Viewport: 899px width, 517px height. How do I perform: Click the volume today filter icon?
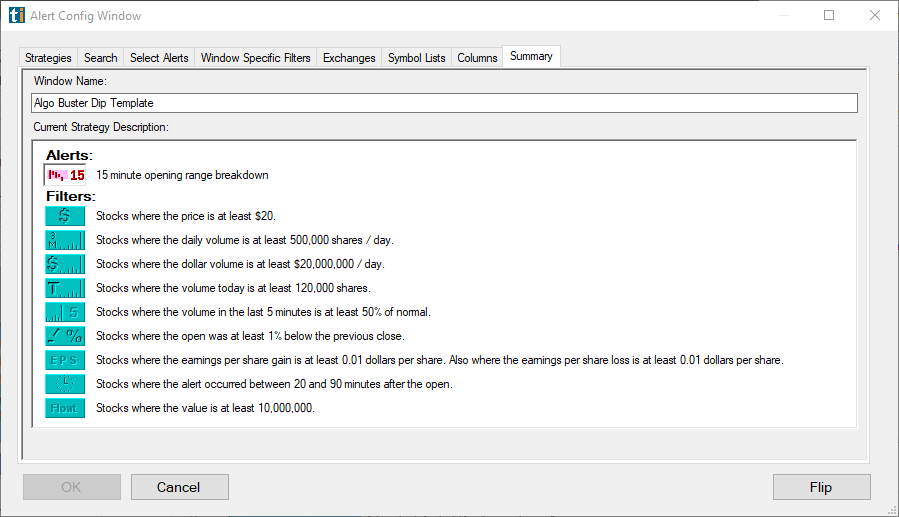(65, 288)
